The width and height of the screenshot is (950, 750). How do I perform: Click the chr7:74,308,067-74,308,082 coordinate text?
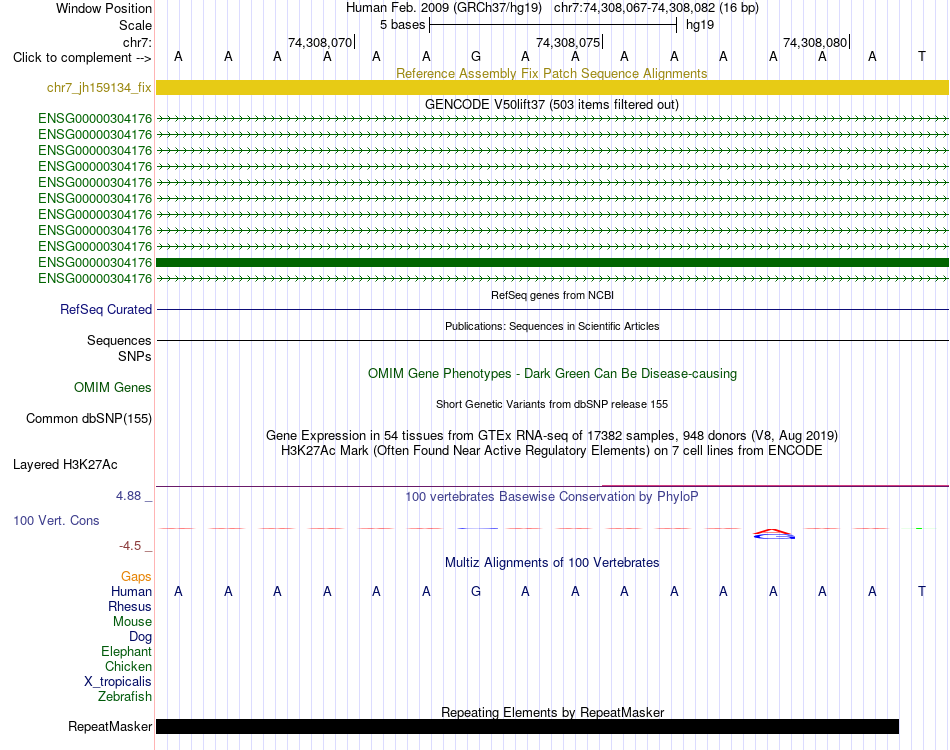pyautogui.click(x=656, y=8)
